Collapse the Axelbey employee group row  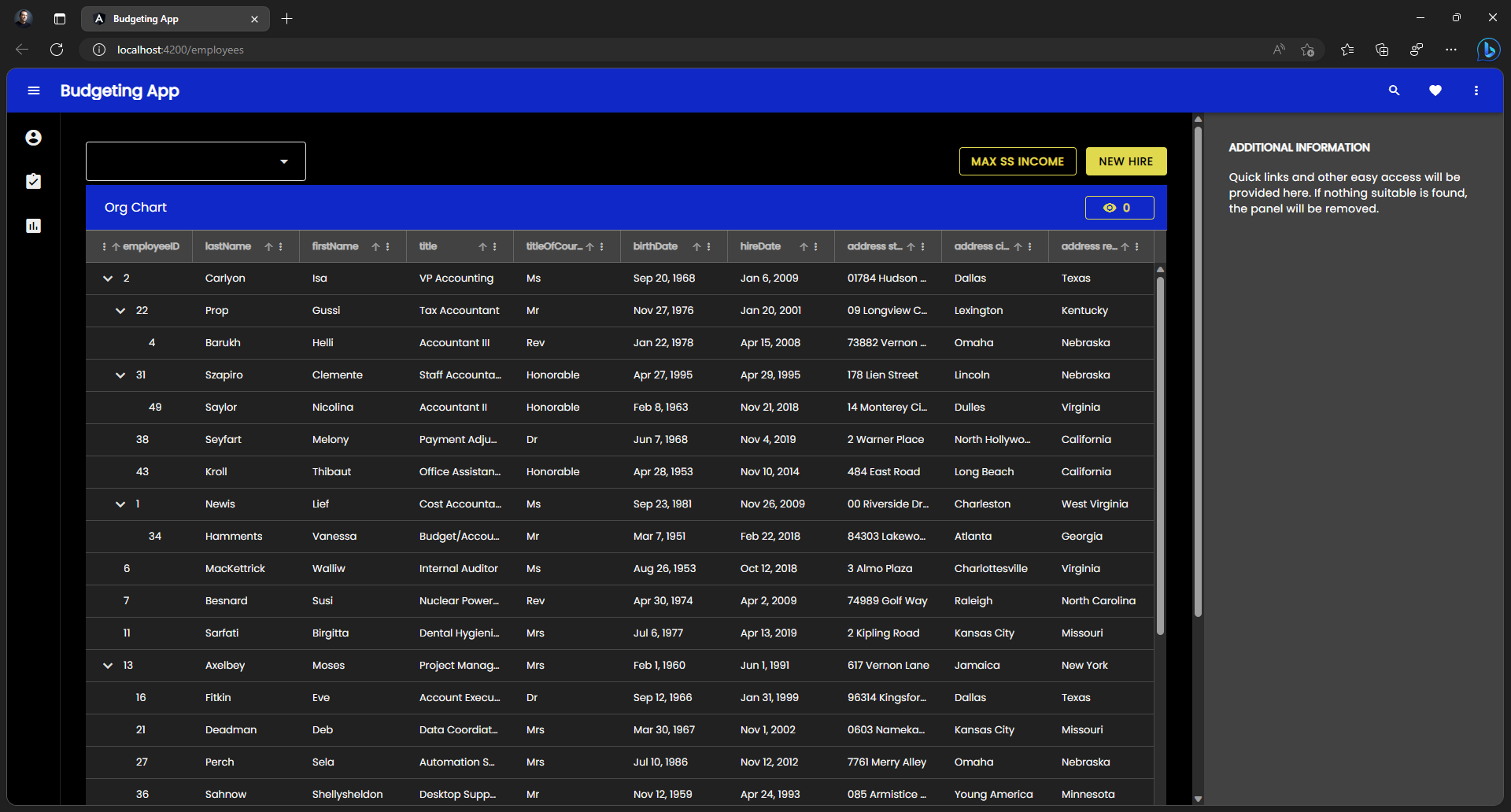click(107, 665)
